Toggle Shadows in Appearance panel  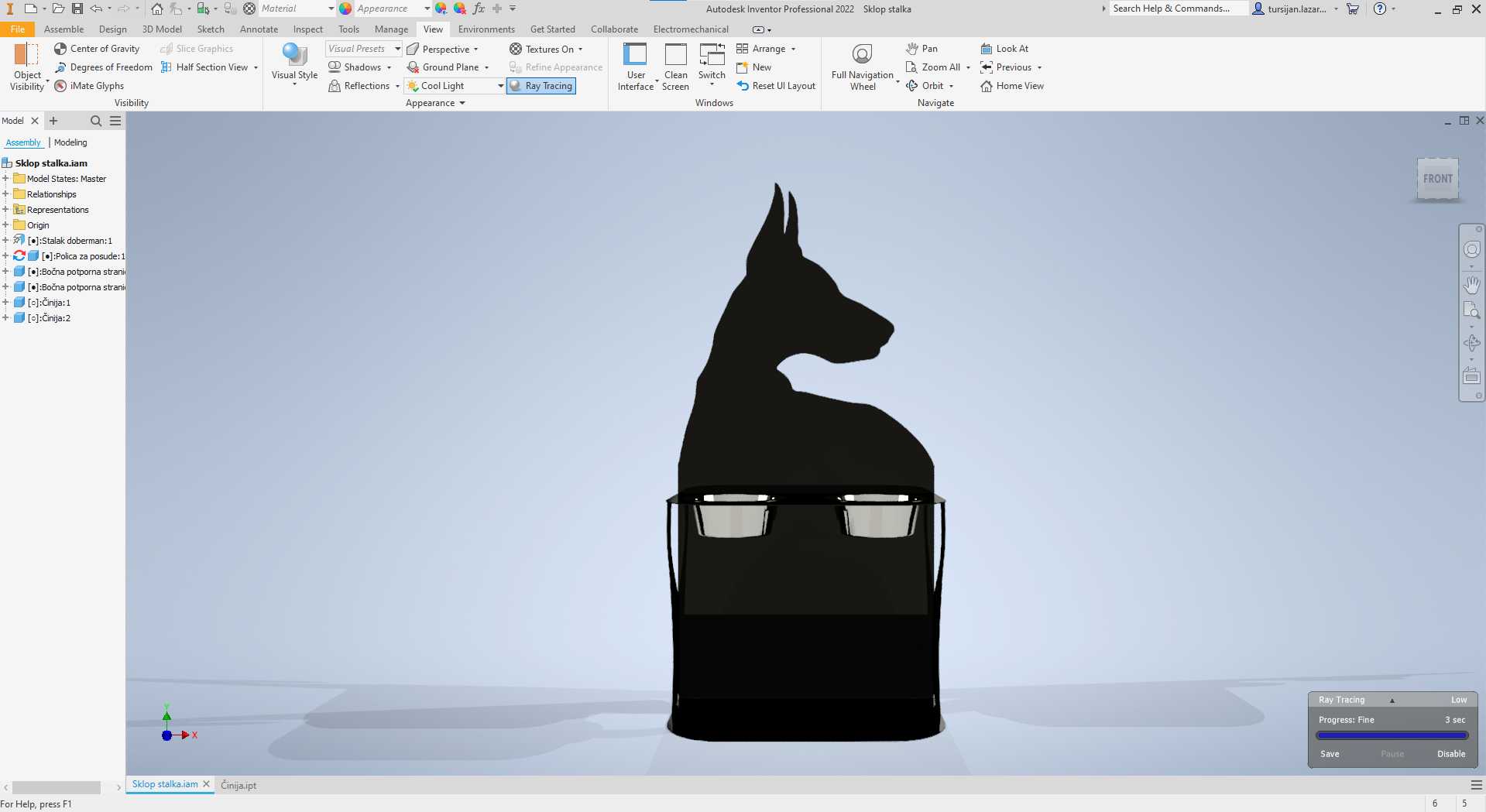(355, 67)
